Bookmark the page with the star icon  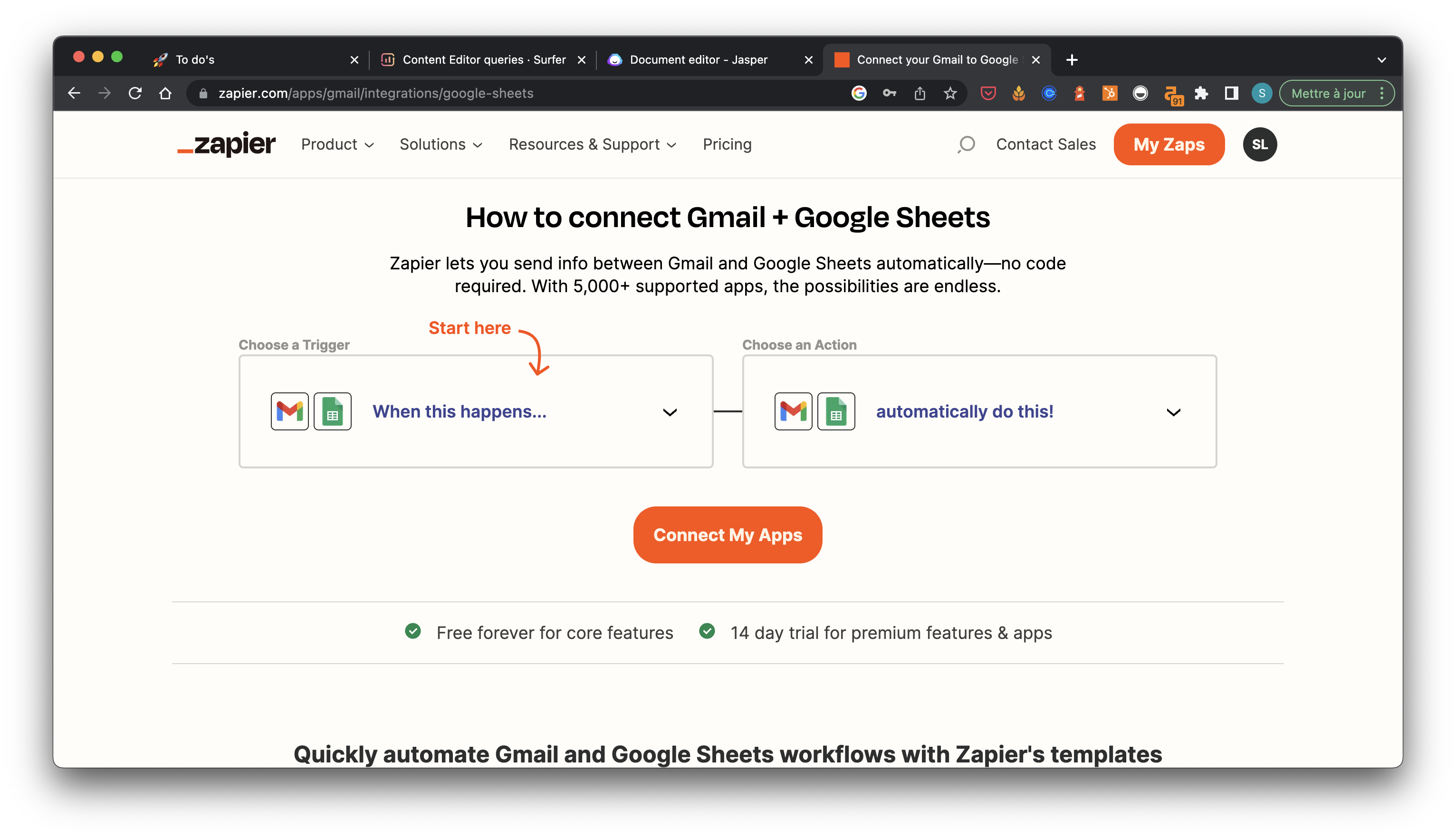(950, 93)
